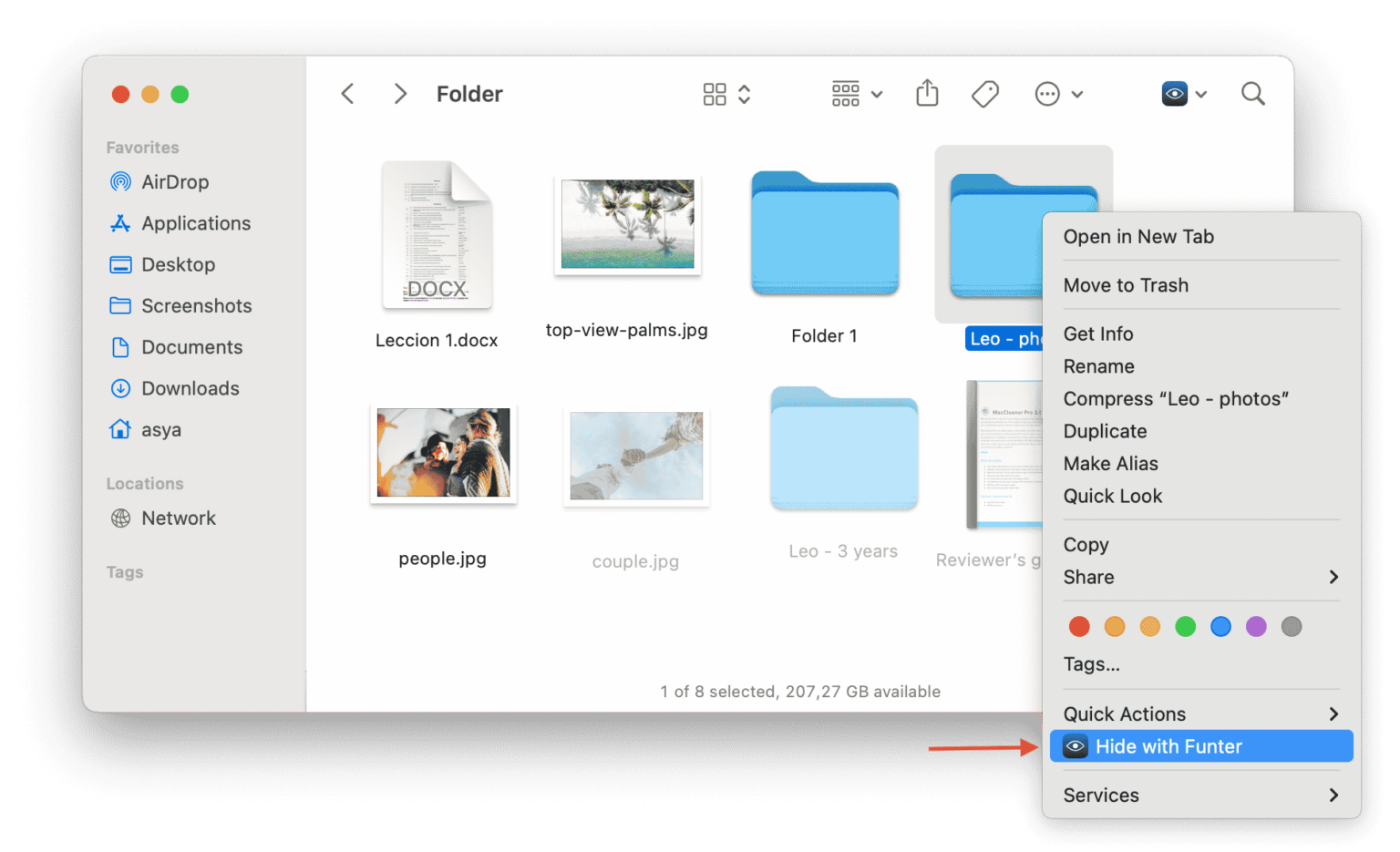Viewport: 1400px width, 852px height.
Task: Click the Tag icon in the toolbar
Action: coord(984,93)
